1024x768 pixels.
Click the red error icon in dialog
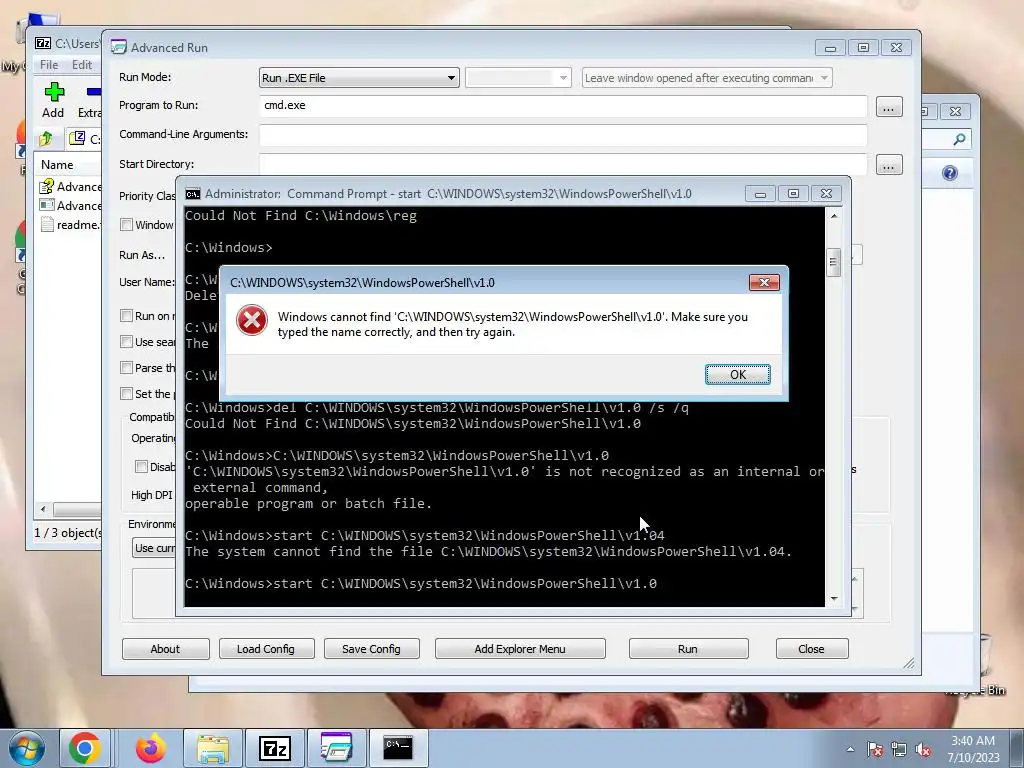tap(251, 321)
